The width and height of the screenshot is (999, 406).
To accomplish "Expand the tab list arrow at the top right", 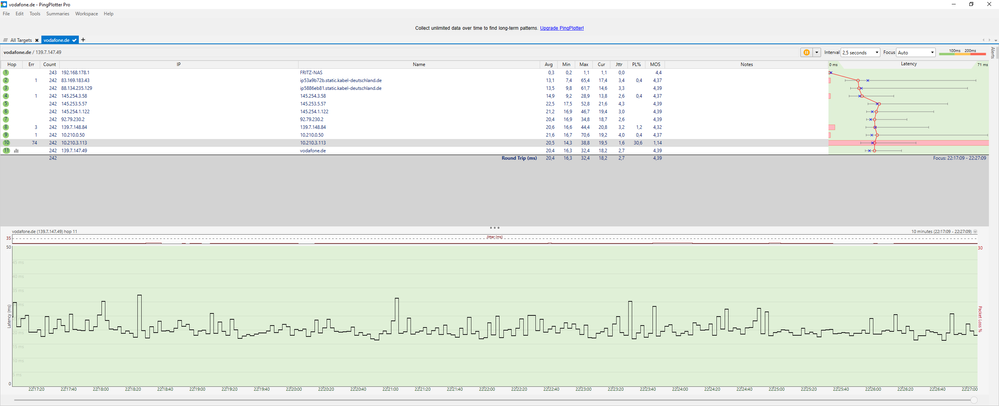I will coord(994,40).
